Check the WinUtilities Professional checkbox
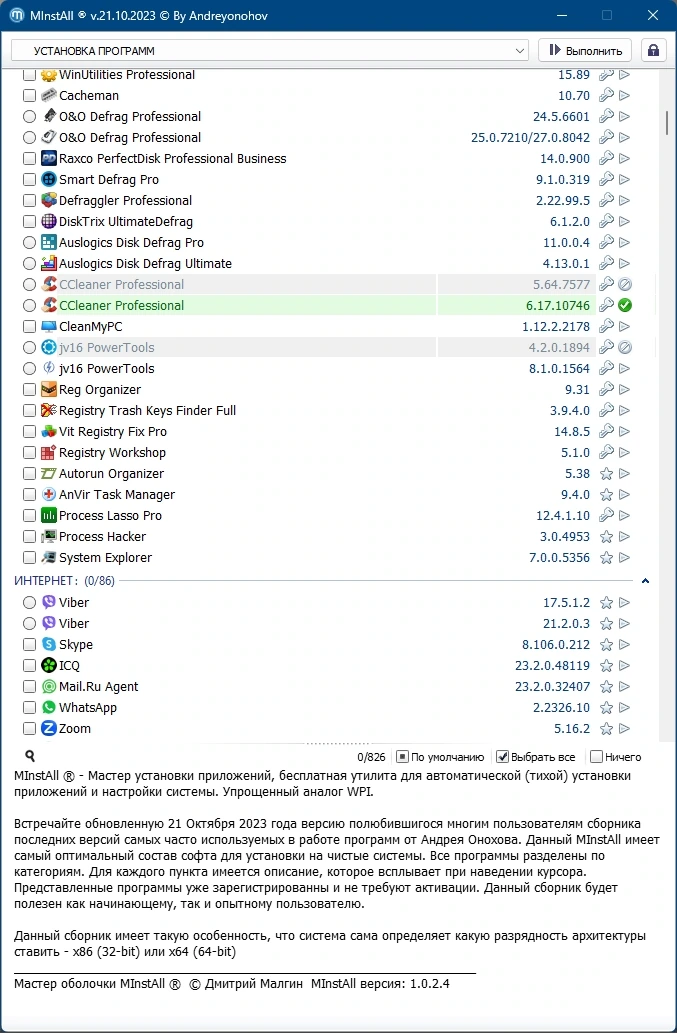This screenshot has width=677, height=1033. click(29, 74)
